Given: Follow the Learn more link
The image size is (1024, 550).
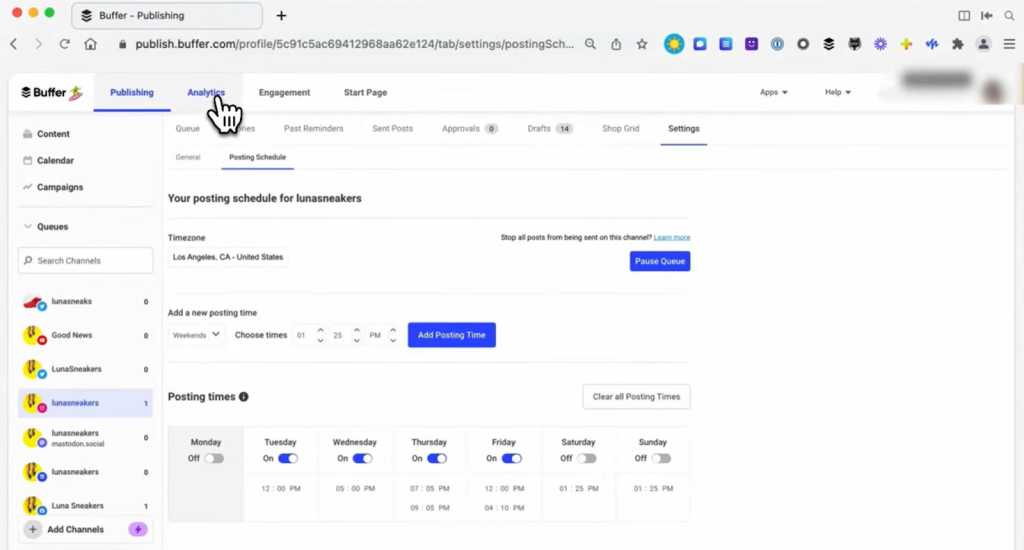Looking at the screenshot, I should pos(672,238).
